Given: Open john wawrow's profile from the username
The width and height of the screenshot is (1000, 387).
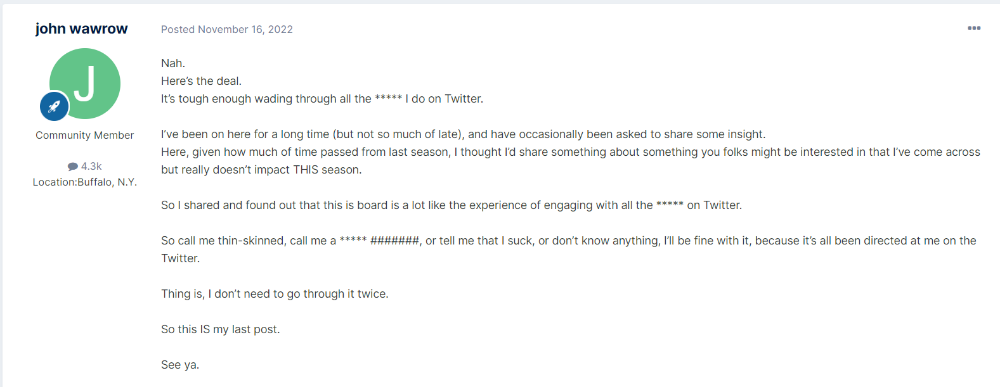Looking at the screenshot, I should [x=82, y=29].
